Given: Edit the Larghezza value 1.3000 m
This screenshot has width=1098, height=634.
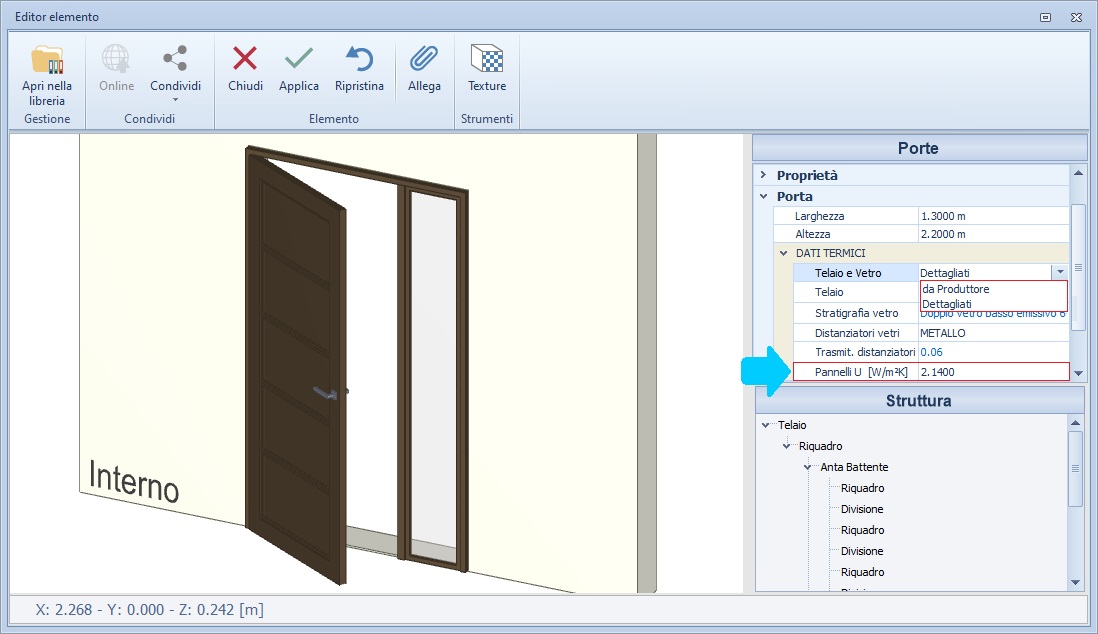Looking at the screenshot, I should (993, 216).
